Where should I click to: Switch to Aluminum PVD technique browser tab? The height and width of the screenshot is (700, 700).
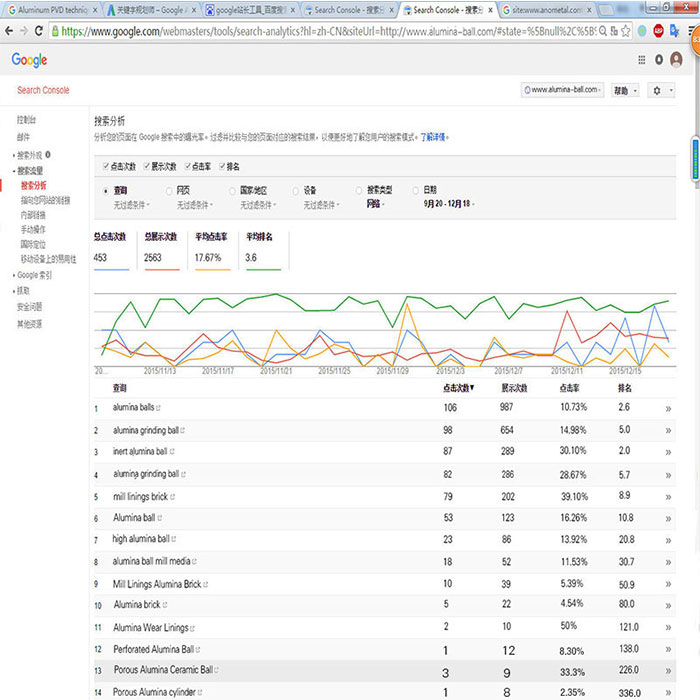pyautogui.click(x=53, y=10)
